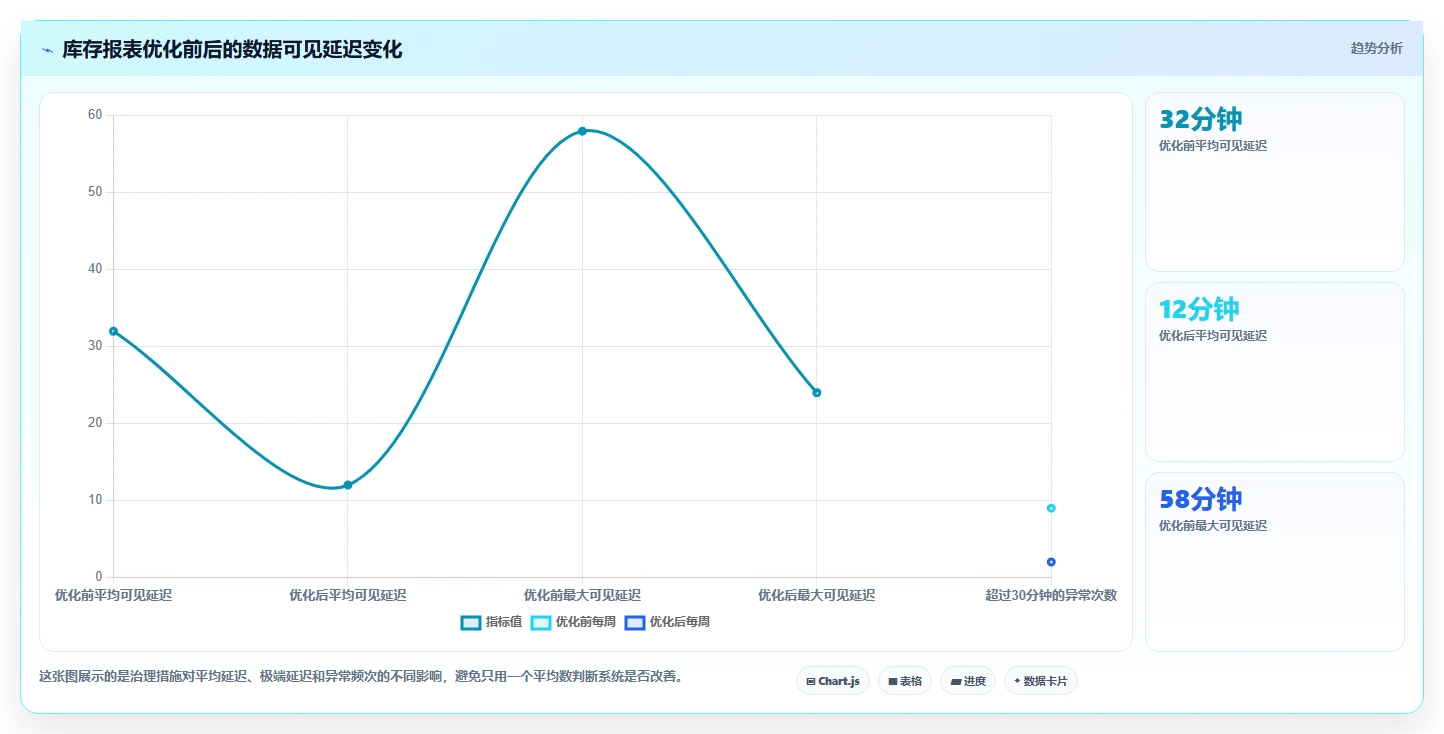This screenshot has height=734, width=1444.
Task: Click the 优化后平均可见延迟 caption under 12分钟
Action: click(1213, 336)
